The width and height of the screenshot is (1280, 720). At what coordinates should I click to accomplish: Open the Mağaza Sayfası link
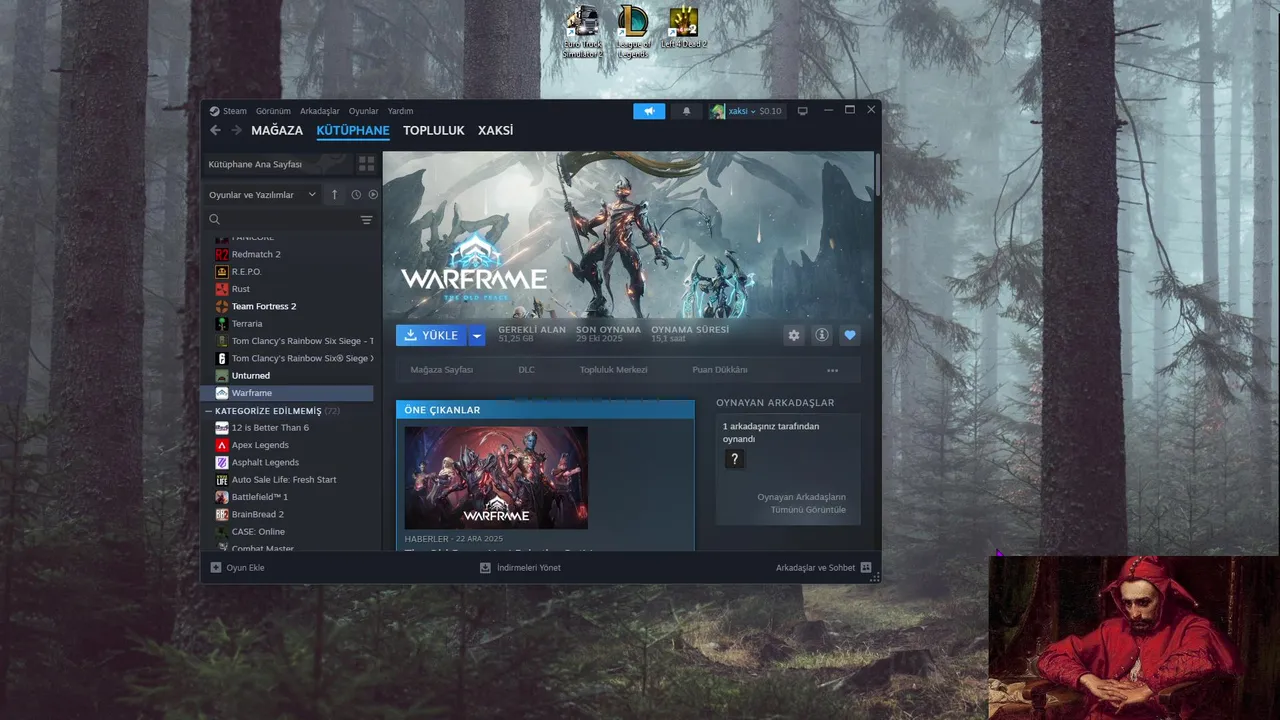click(x=442, y=370)
